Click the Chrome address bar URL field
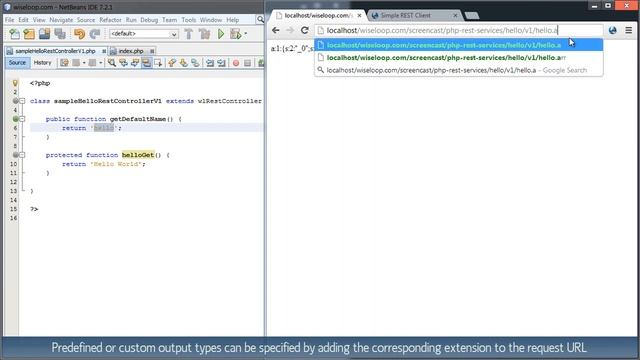 (458, 30)
